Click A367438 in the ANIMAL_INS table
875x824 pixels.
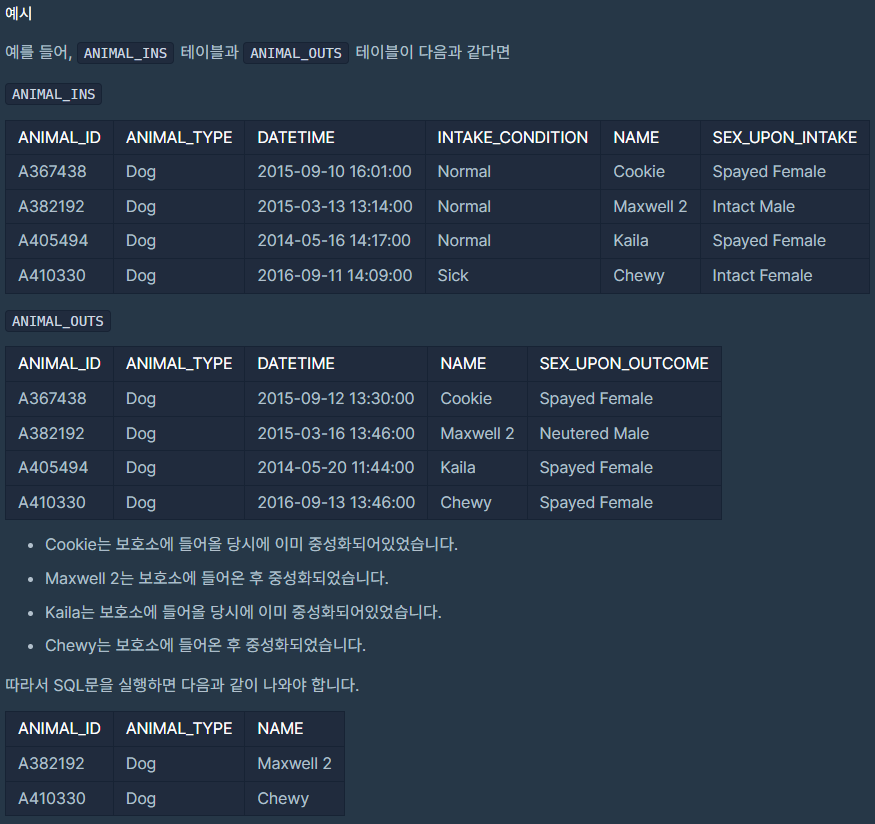tap(52, 172)
